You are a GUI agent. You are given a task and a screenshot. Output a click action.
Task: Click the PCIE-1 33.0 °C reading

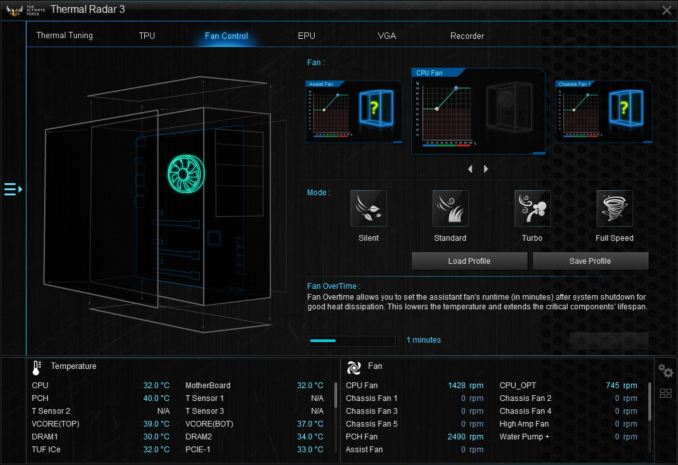click(310, 449)
